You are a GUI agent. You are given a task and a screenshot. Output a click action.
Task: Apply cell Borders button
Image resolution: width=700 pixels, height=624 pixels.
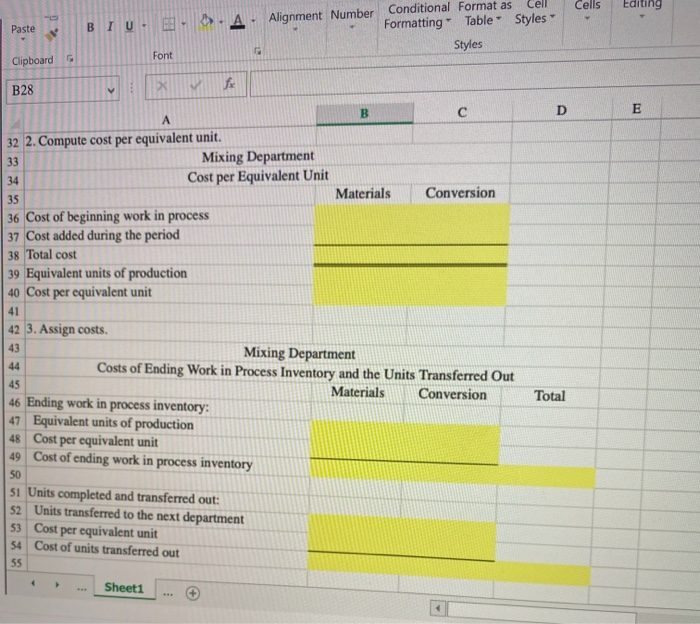click(168, 24)
